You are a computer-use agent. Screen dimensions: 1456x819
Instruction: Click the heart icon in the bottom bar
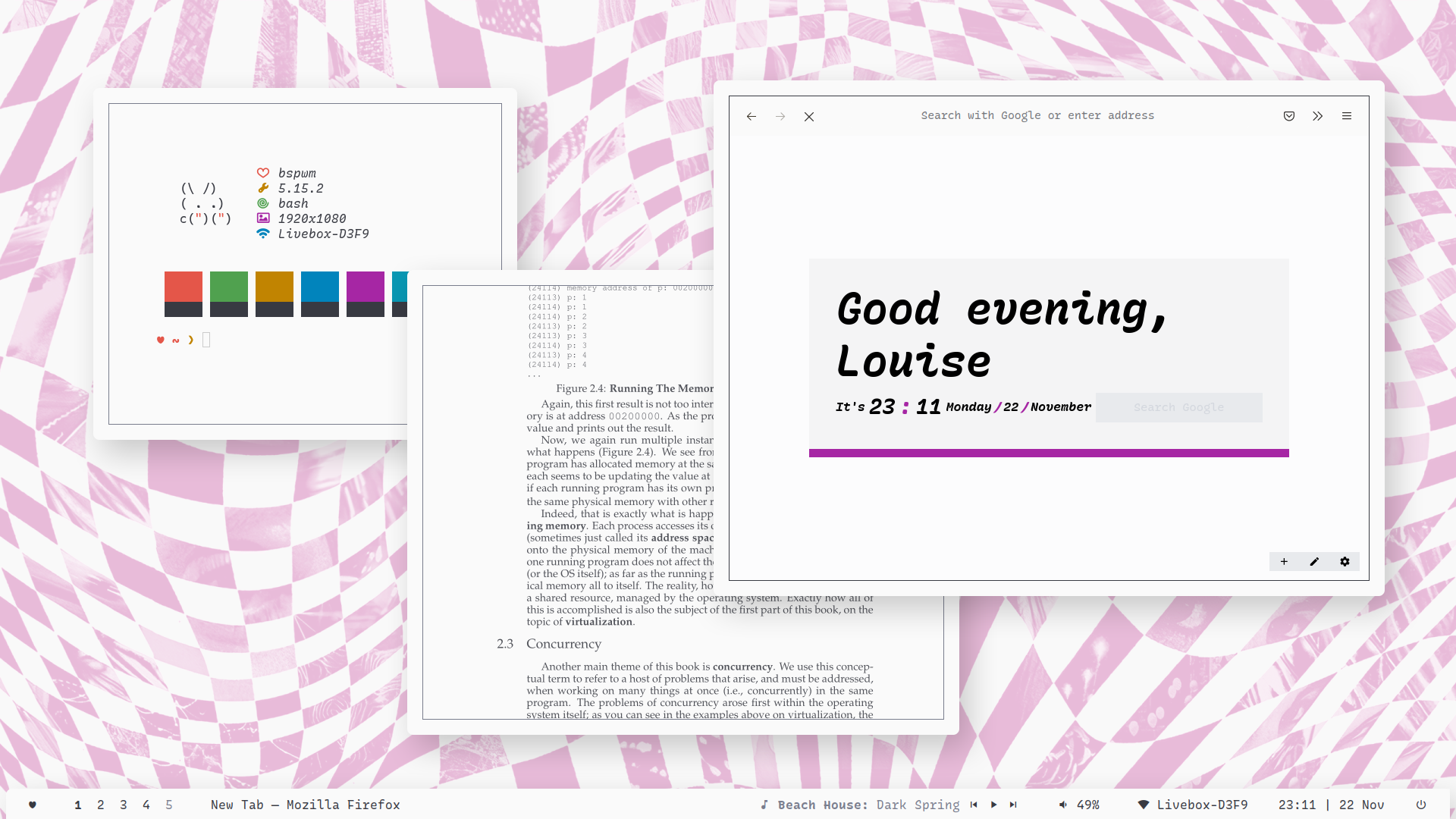(x=33, y=805)
